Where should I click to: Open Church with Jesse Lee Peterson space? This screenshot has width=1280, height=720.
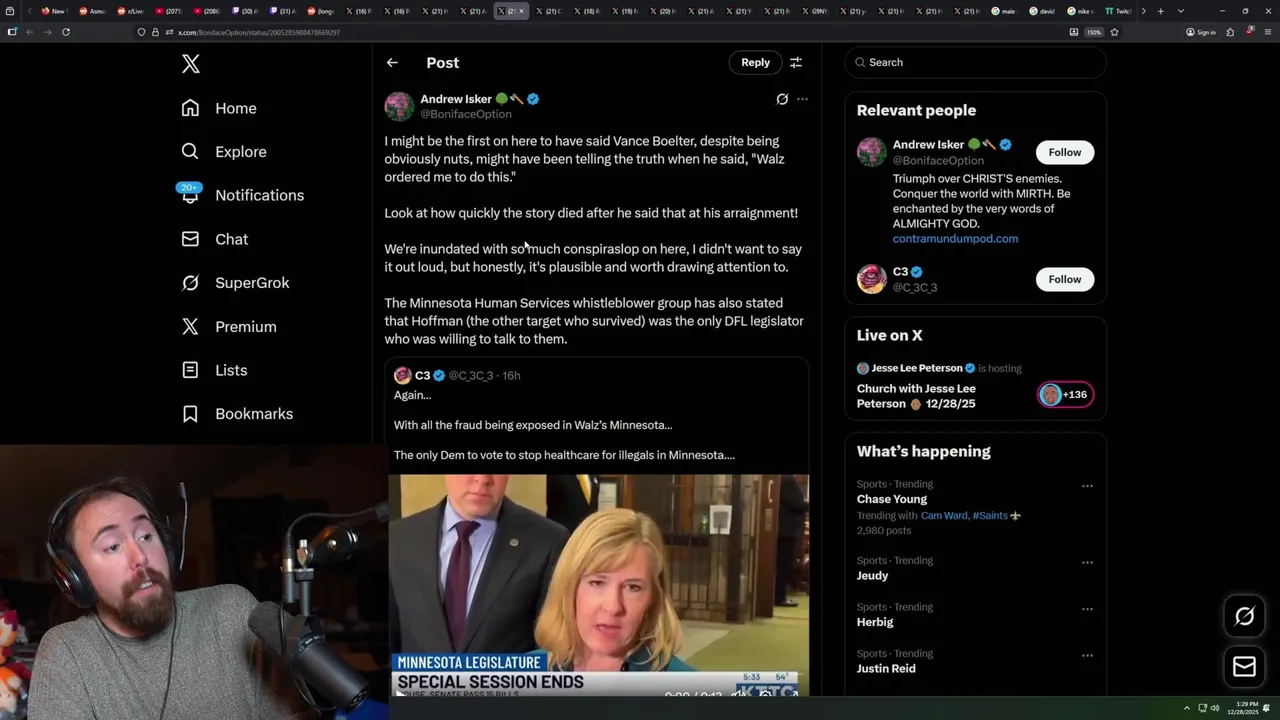[916, 396]
